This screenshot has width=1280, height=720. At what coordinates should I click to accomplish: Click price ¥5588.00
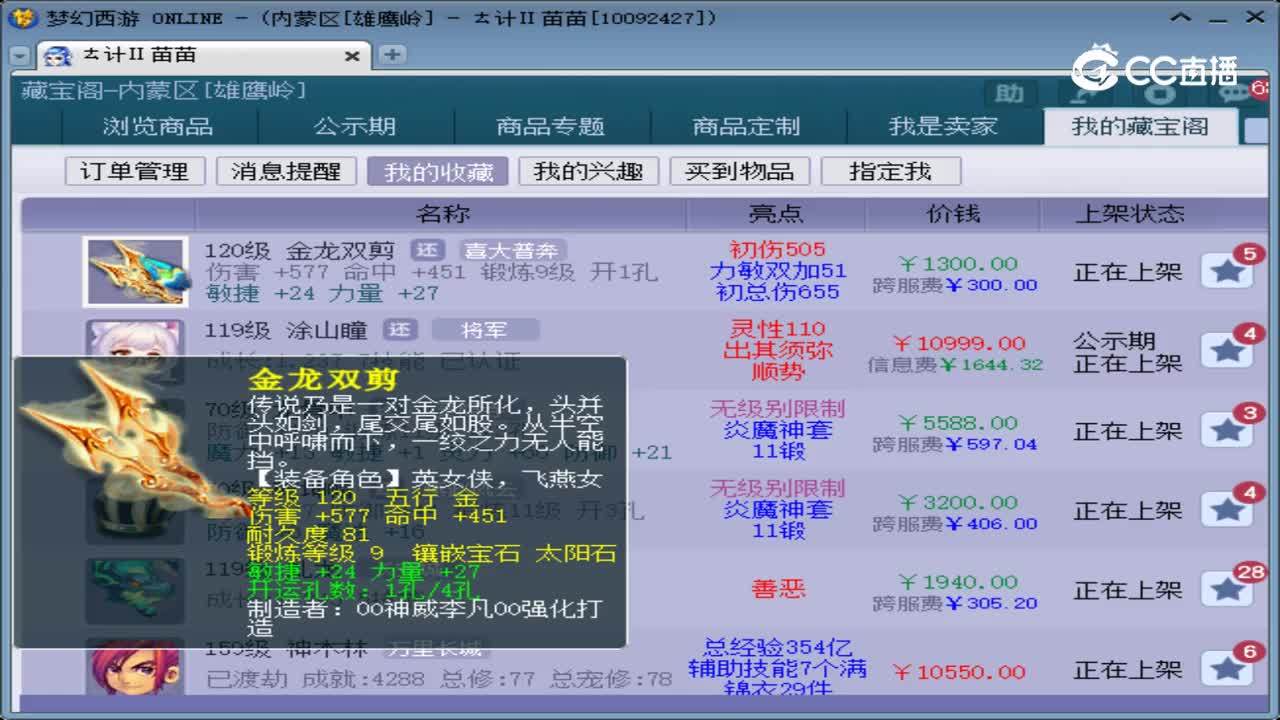[x=958, y=423]
